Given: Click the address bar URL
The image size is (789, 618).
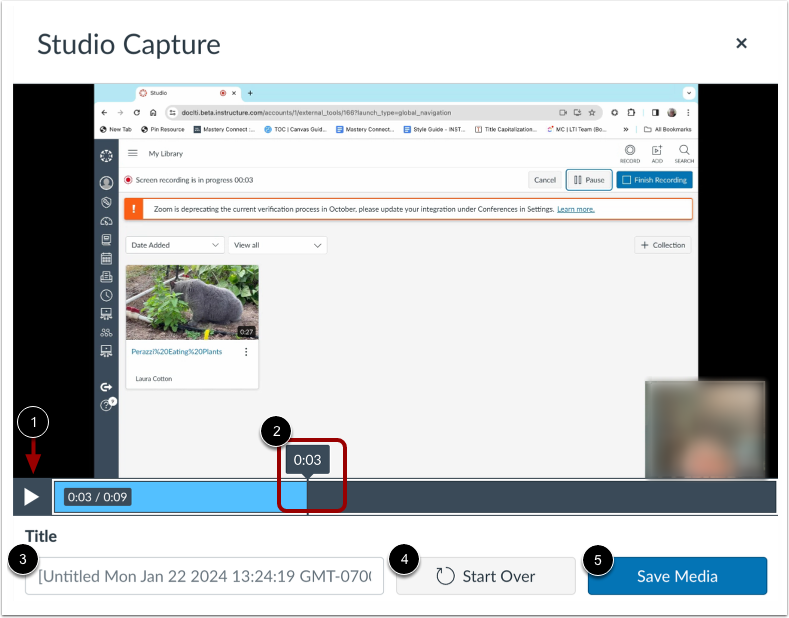Looking at the screenshot, I should 316,113.
